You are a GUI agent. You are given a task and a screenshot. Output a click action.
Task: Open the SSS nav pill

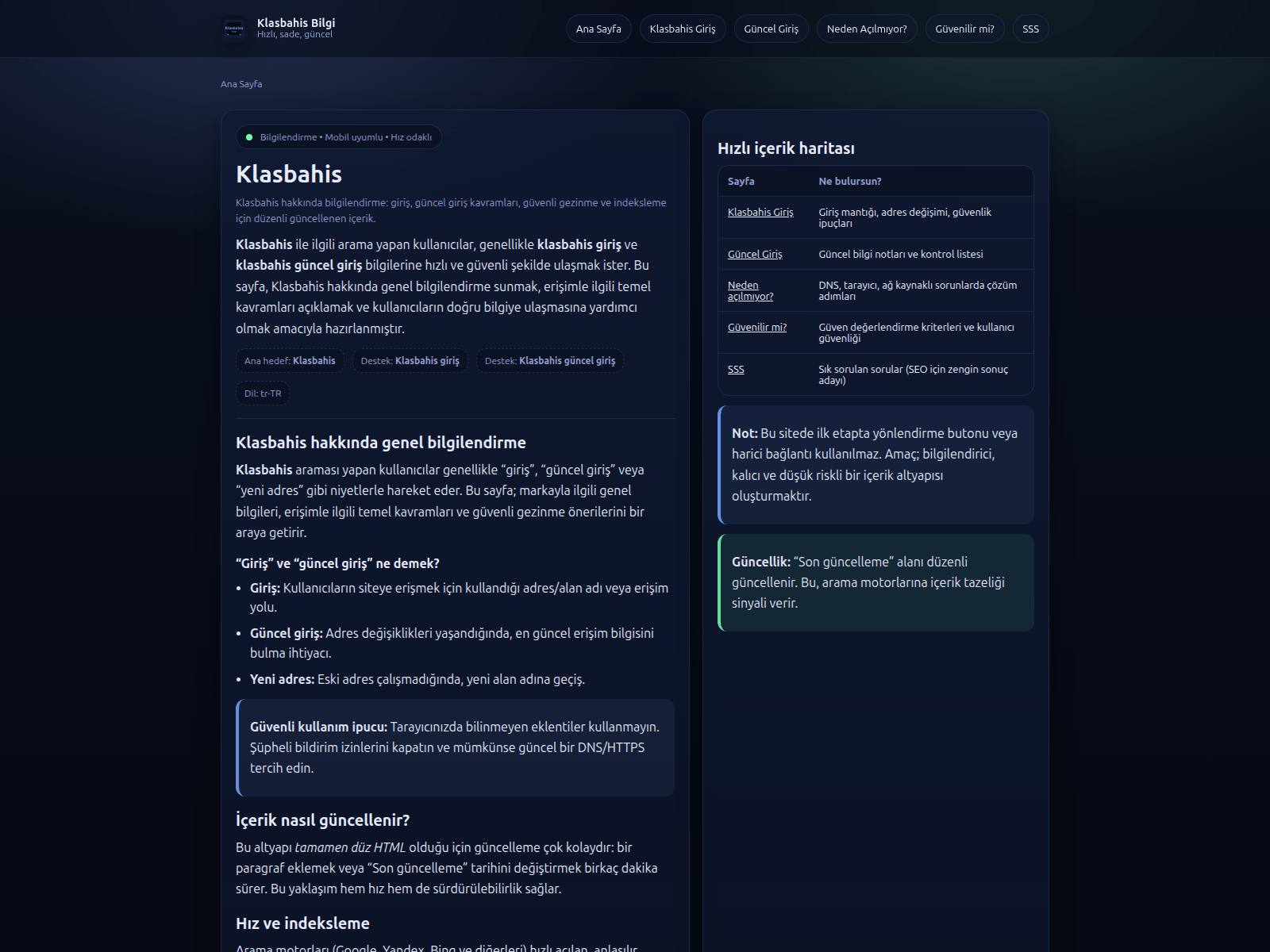click(x=1031, y=29)
